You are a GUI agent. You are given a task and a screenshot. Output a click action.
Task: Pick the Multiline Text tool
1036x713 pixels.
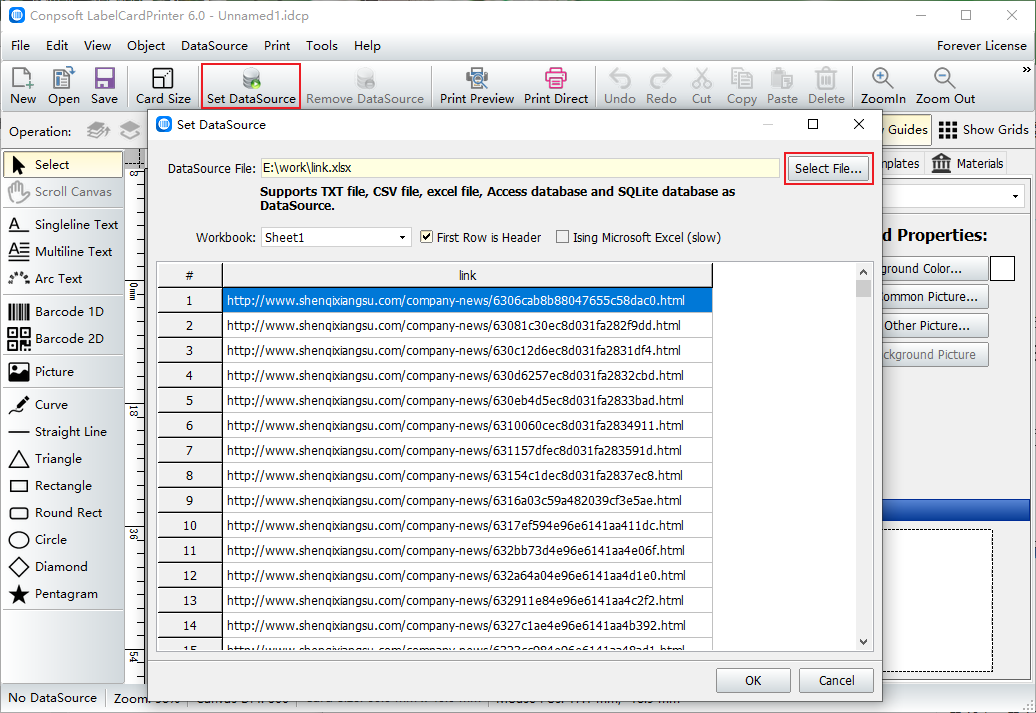(63, 252)
